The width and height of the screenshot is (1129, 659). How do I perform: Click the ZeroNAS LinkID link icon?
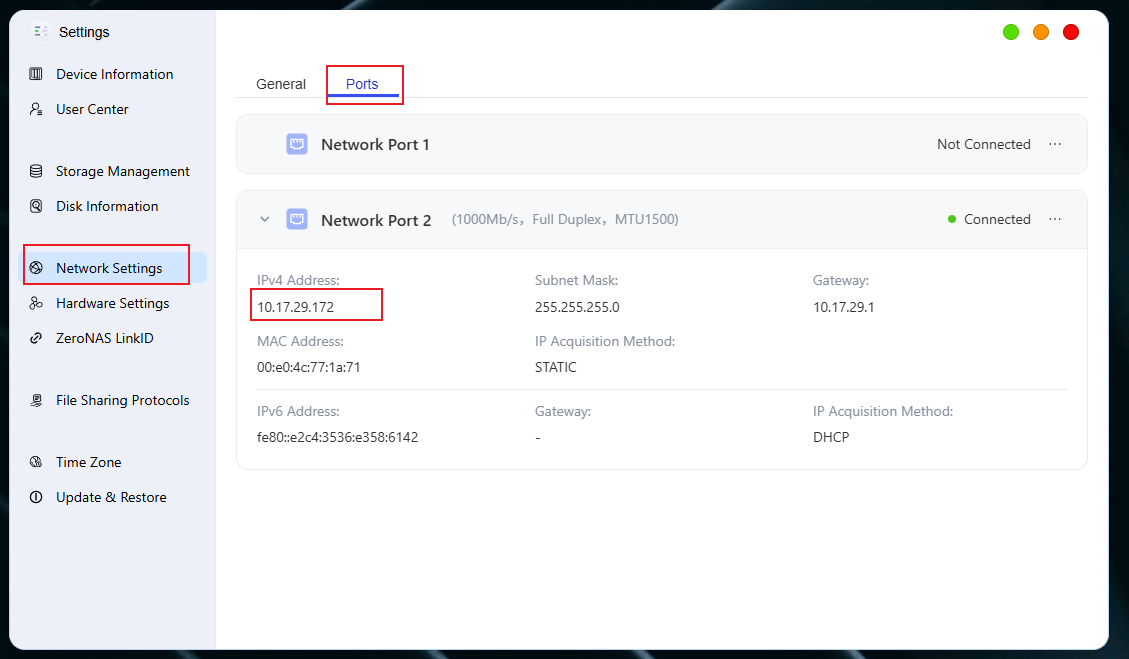[x=36, y=339]
